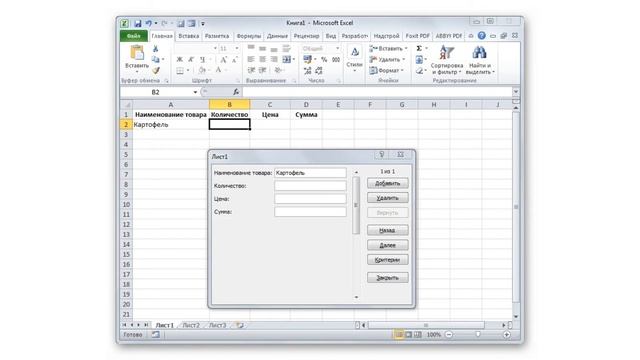The height and width of the screenshot is (360, 640).
Task: Open the Вставить cells dropdown
Action: (x=388, y=49)
